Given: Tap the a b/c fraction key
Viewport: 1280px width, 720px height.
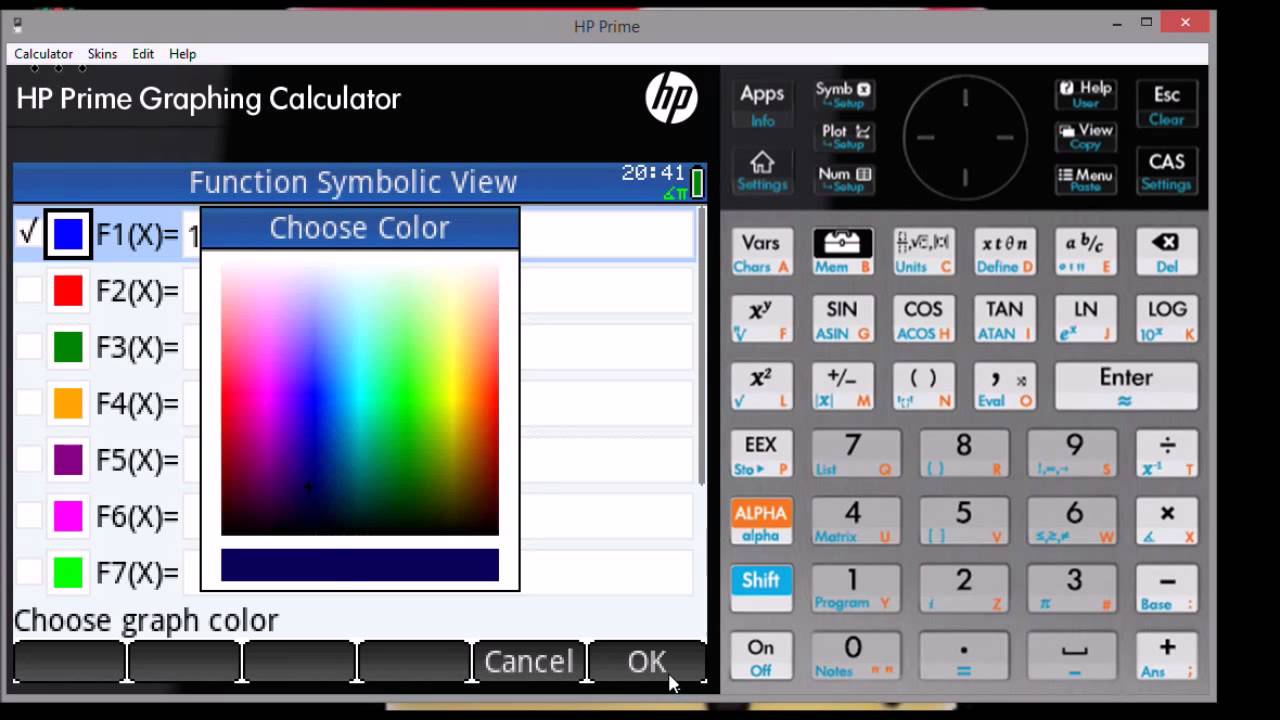Looking at the screenshot, I should point(1085,252).
